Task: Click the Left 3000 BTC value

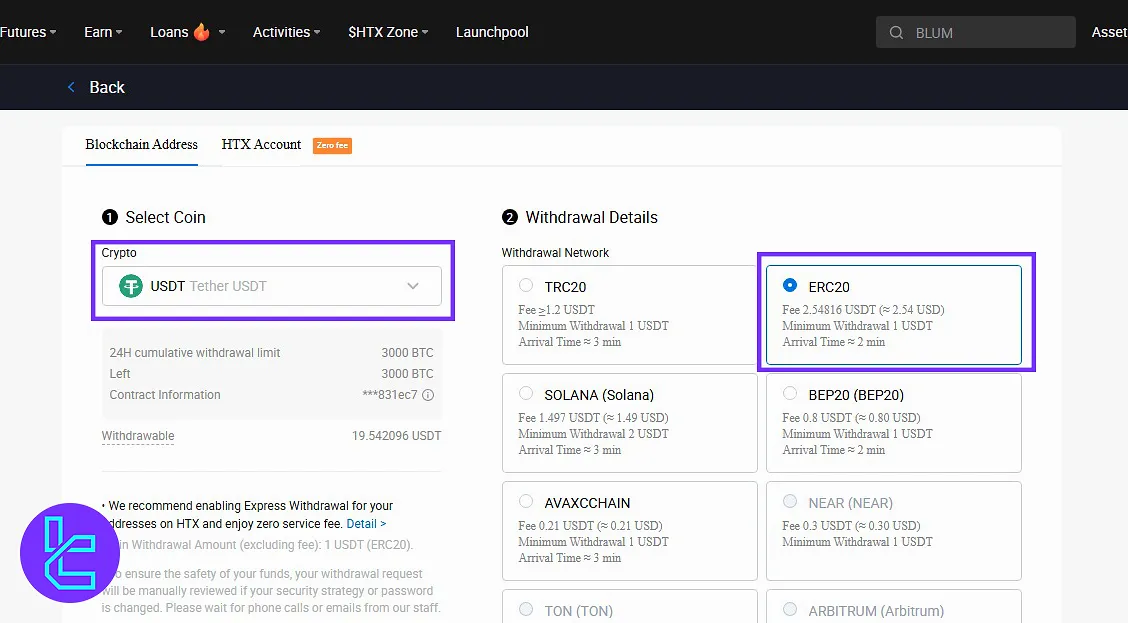Action: (407, 374)
